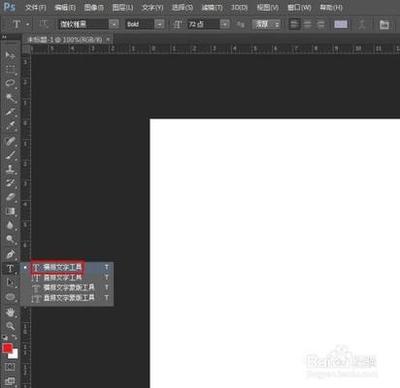
Task: Open the 文件(F) File menu
Action: pos(35,7)
